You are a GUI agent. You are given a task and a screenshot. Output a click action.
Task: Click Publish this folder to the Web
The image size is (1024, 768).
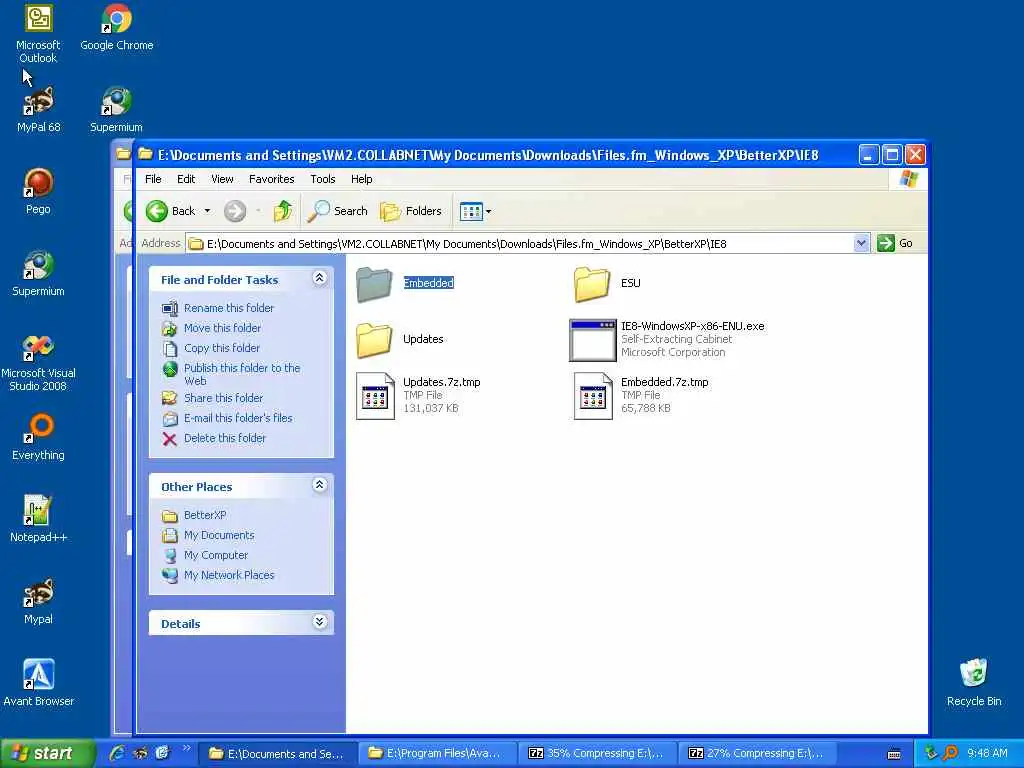(242, 374)
